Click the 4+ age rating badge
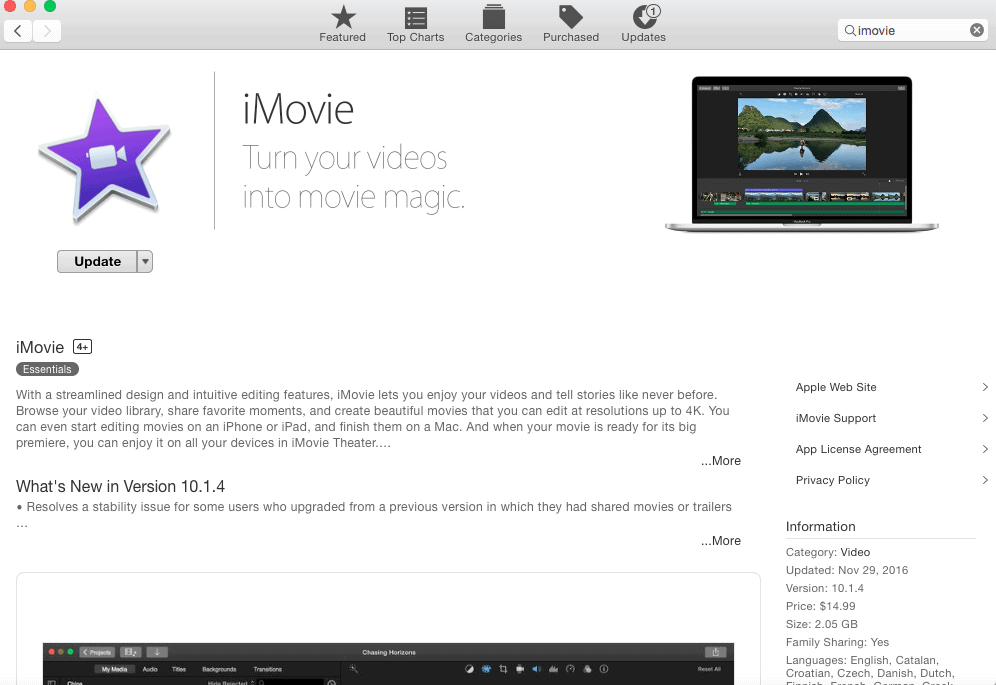Image resolution: width=996 pixels, height=685 pixels. [83, 347]
